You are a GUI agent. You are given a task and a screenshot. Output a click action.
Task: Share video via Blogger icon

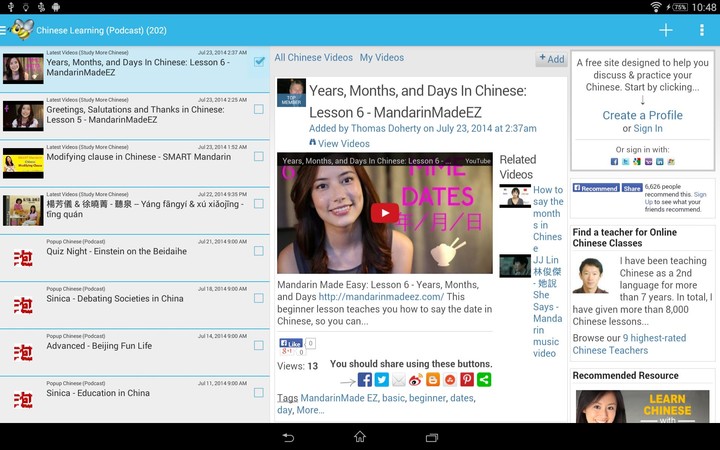[x=433, y=380]
